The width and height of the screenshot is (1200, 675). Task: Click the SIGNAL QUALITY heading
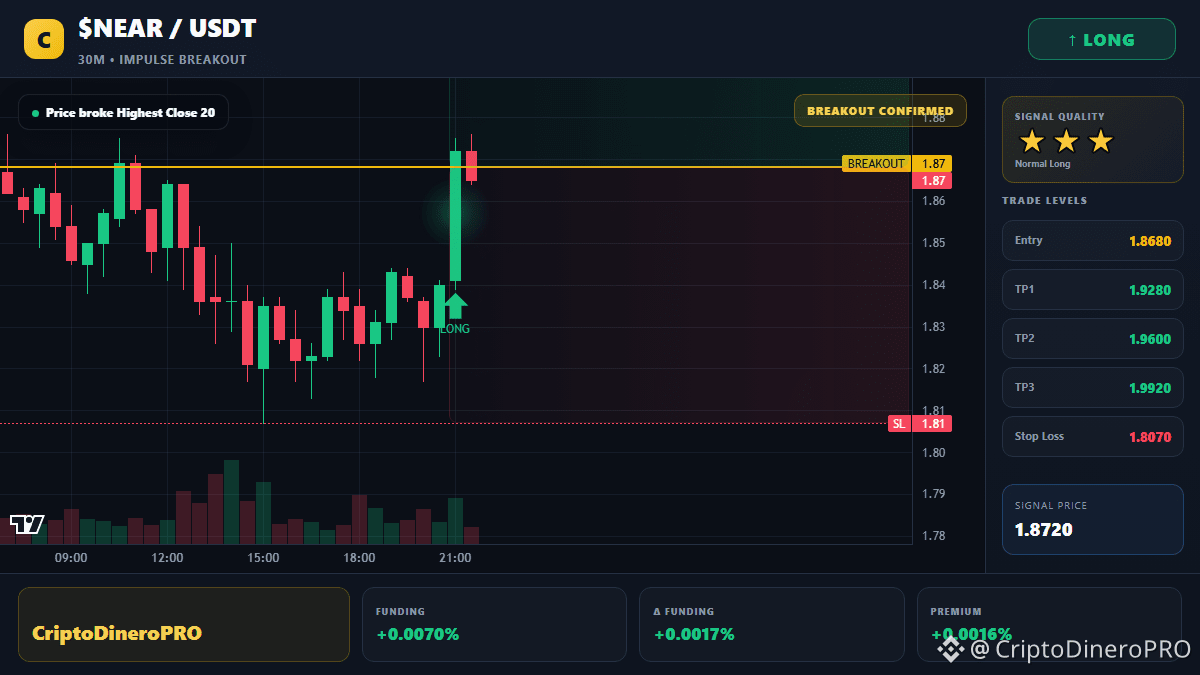pos(1059,117)
